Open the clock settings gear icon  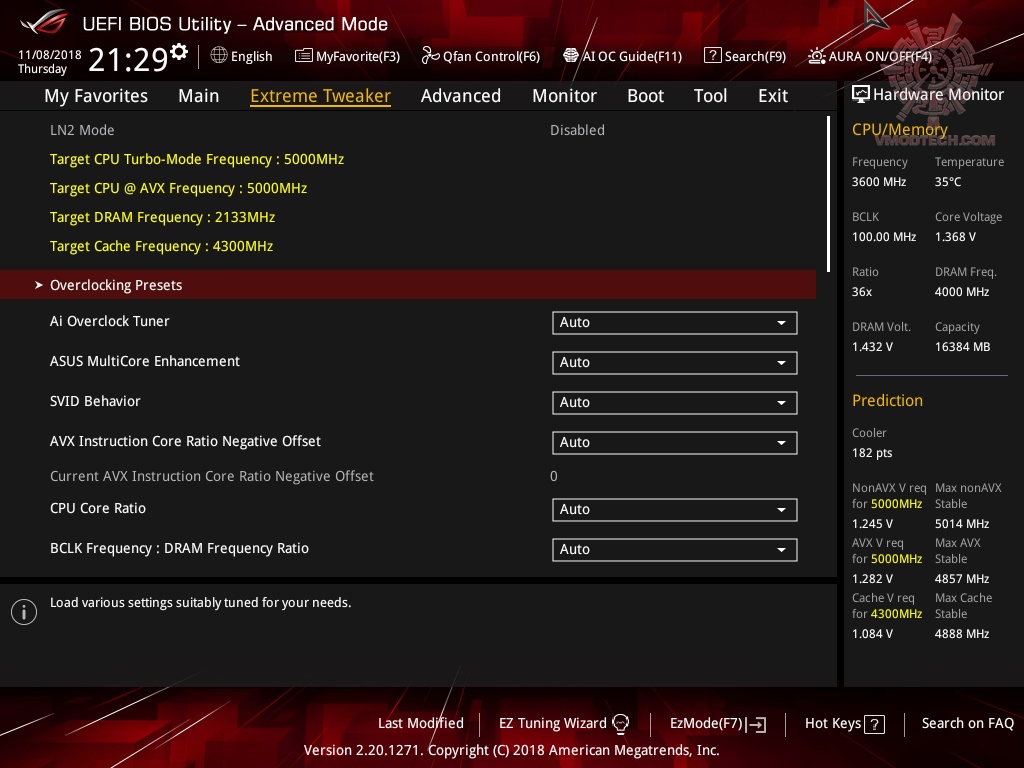179,52
